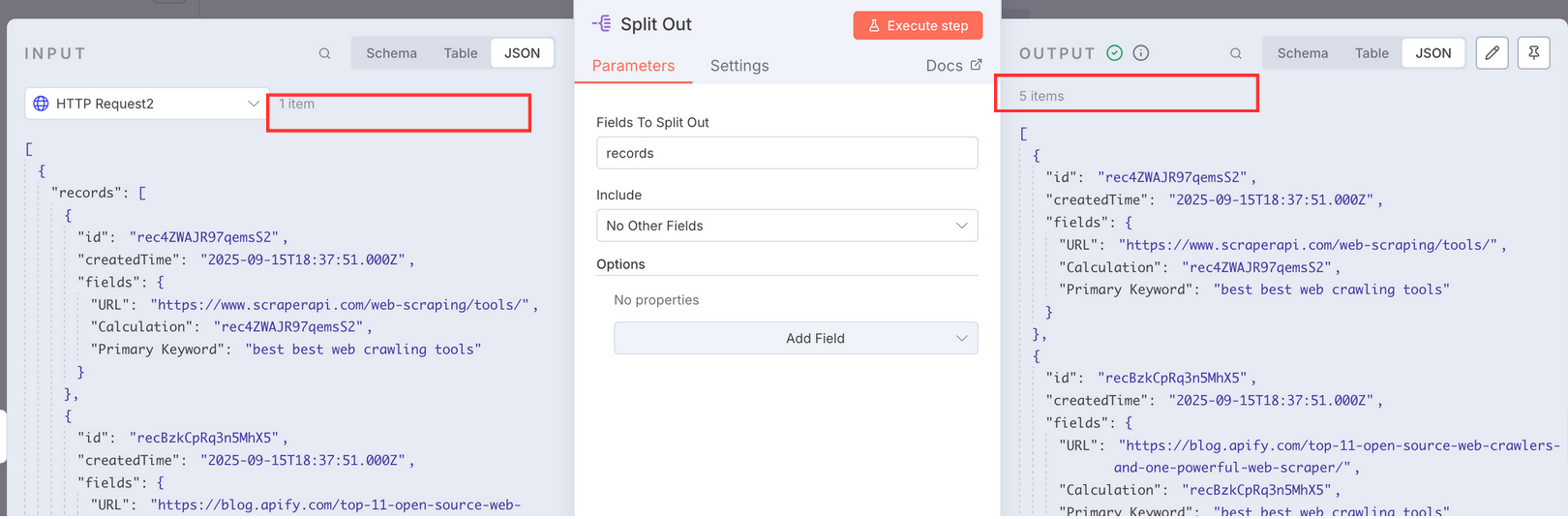The width and height of the screenshot is (1568, 519).
Task: Click the globe icon beside HTTP Request2
Action: click(x=41, y=104)
